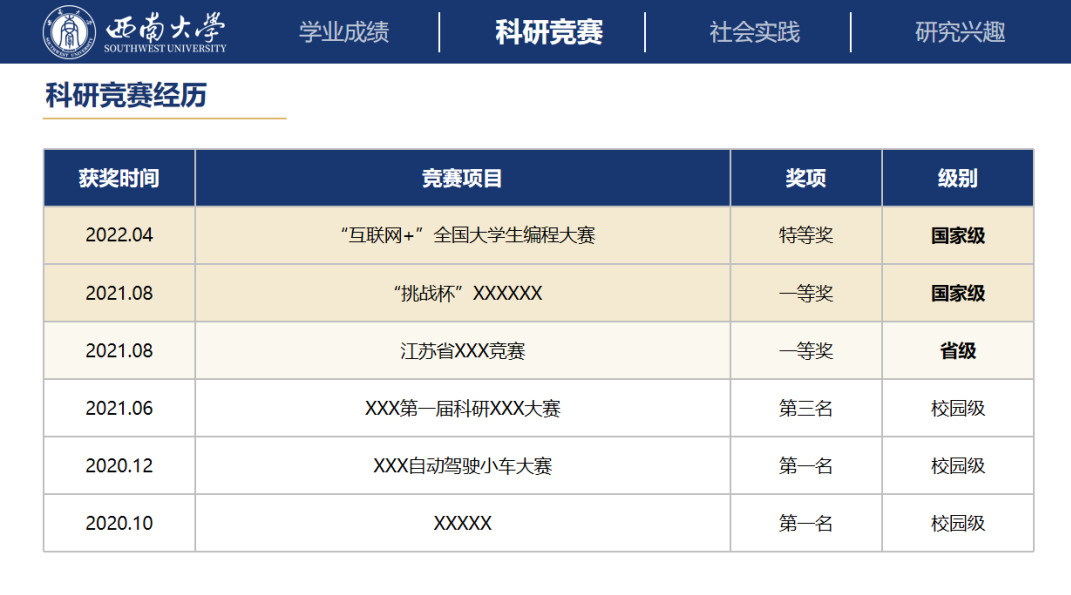Click 第一名 in the 2020.12 row
Image resolution: width=1071 pixels, height=595 pixels.
pos(806,465)
